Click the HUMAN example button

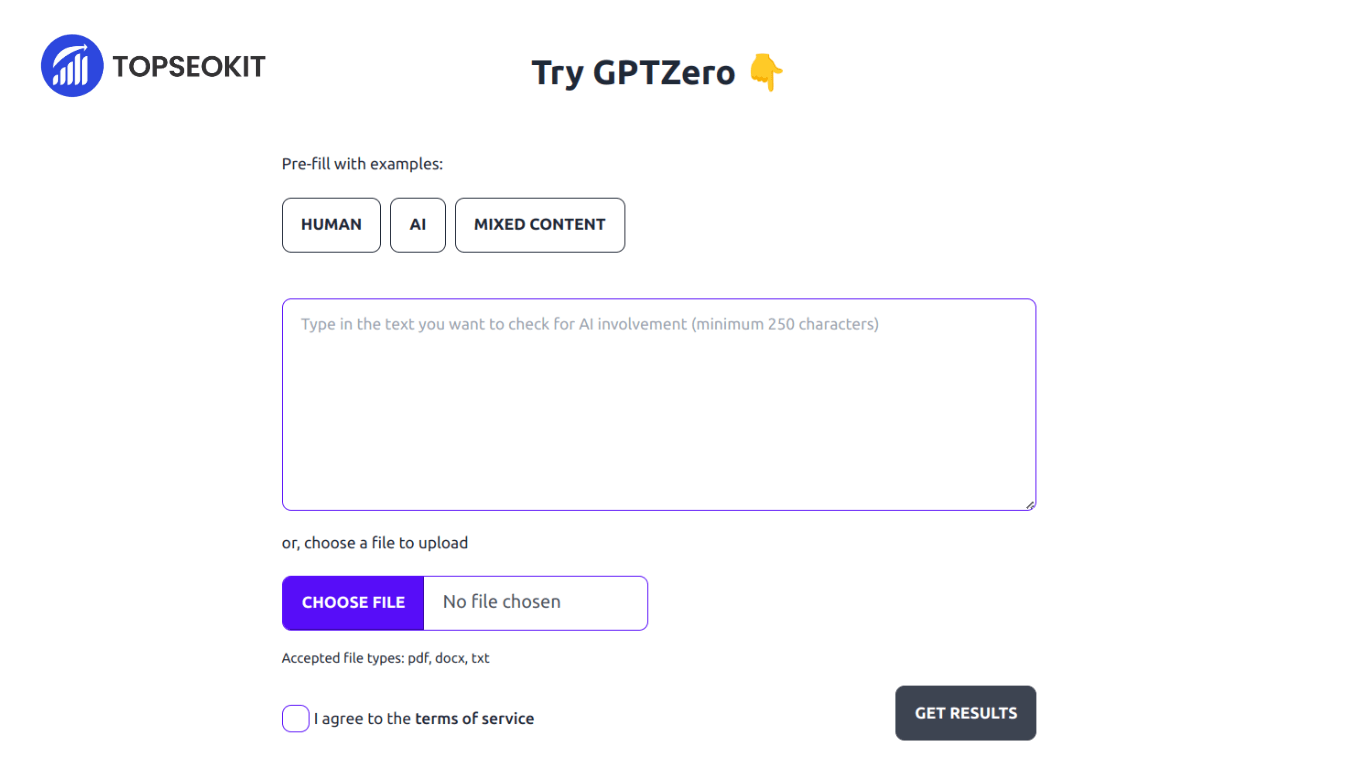(x=331, y=224)
